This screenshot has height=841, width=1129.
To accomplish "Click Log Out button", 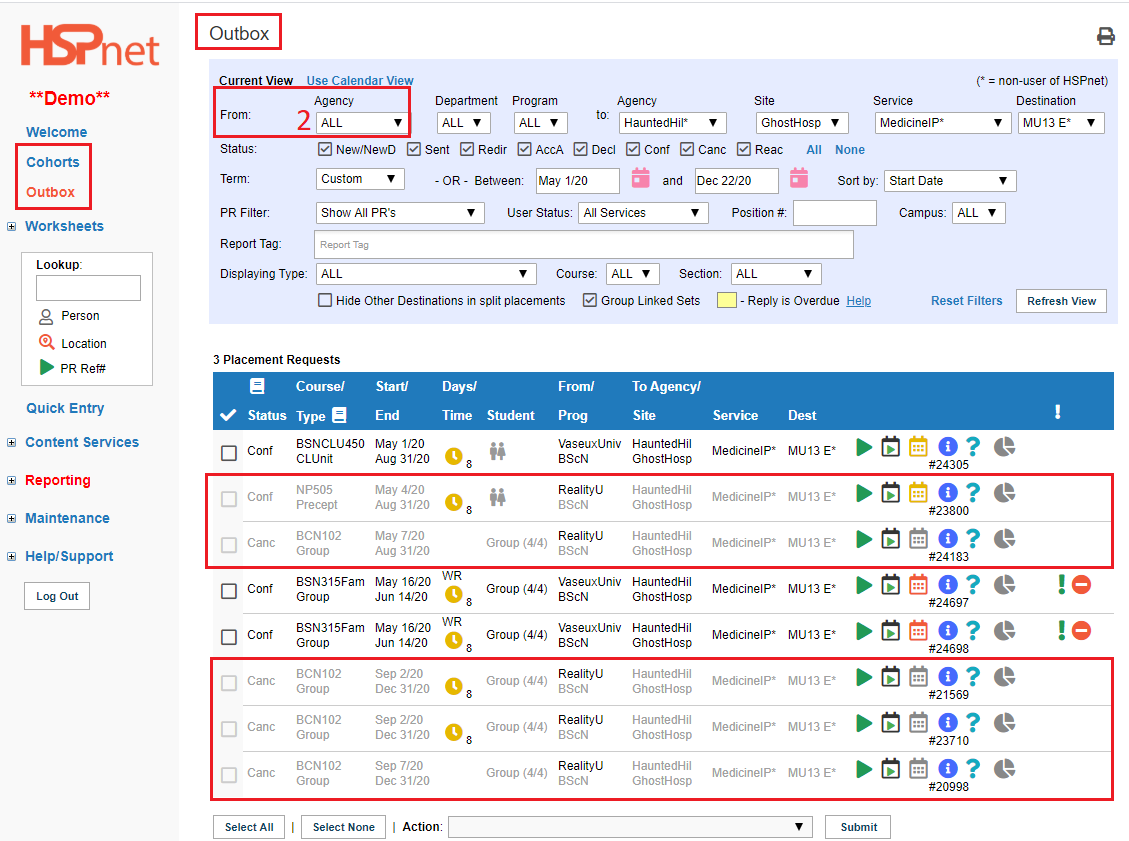I will (x=57, y=596).
